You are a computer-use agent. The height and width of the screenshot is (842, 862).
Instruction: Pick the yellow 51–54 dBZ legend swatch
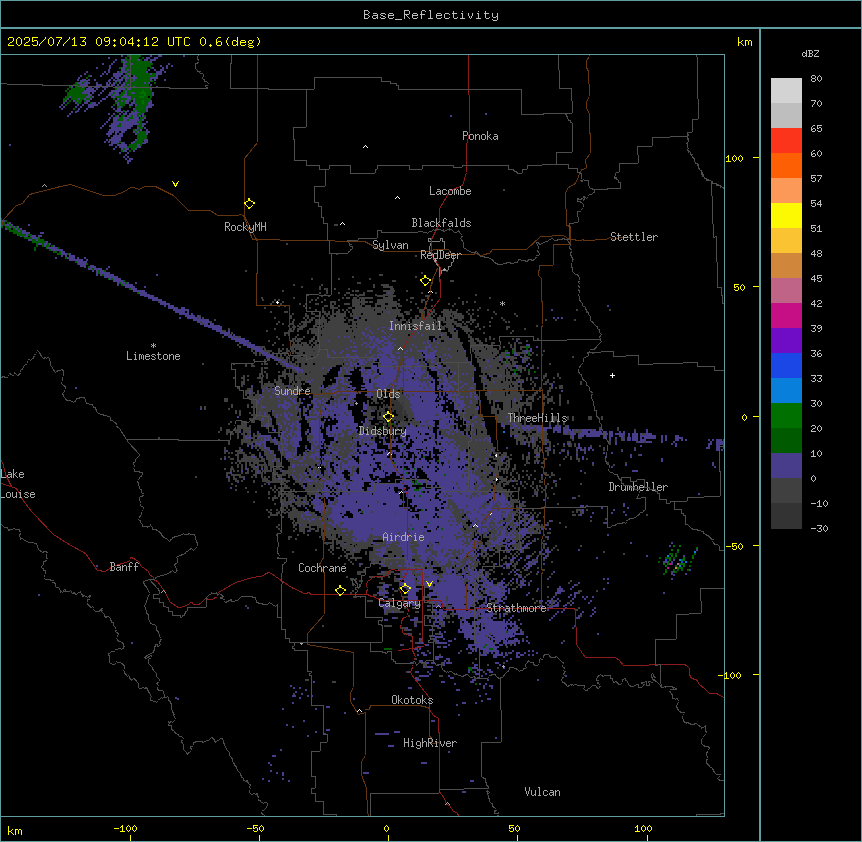[x=786, y=215]
